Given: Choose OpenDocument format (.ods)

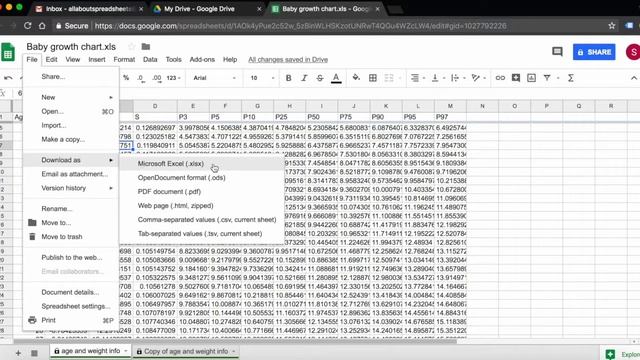Looking at the screenshot, I should tap(202, 178).
